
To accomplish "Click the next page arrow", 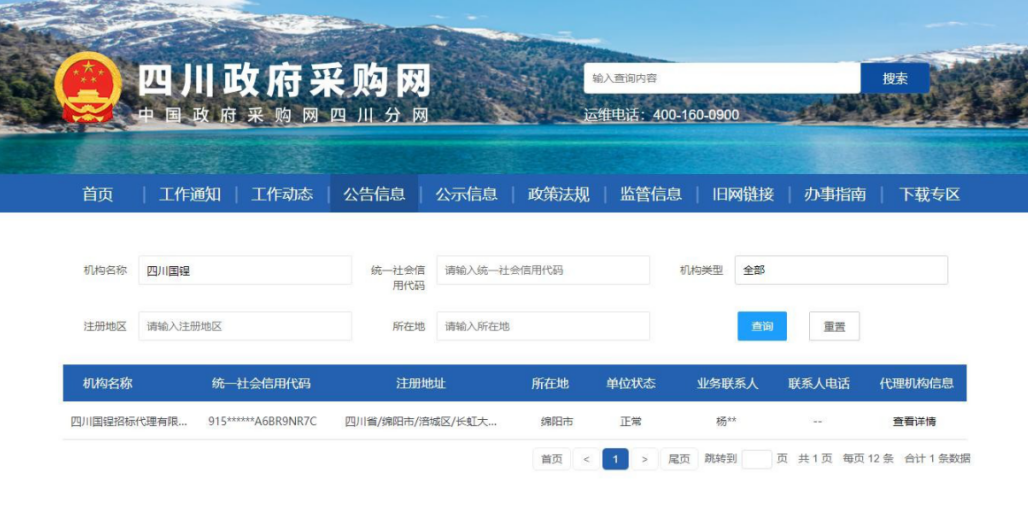I will click(x=644, y=460).
